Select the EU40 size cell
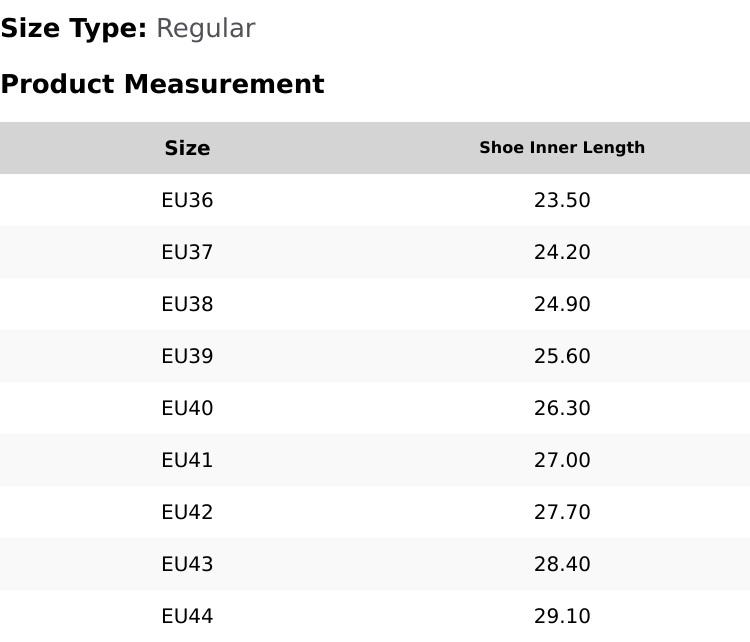Image resolution: width=750 pixels, height=642 pixels. pos(187,408)
